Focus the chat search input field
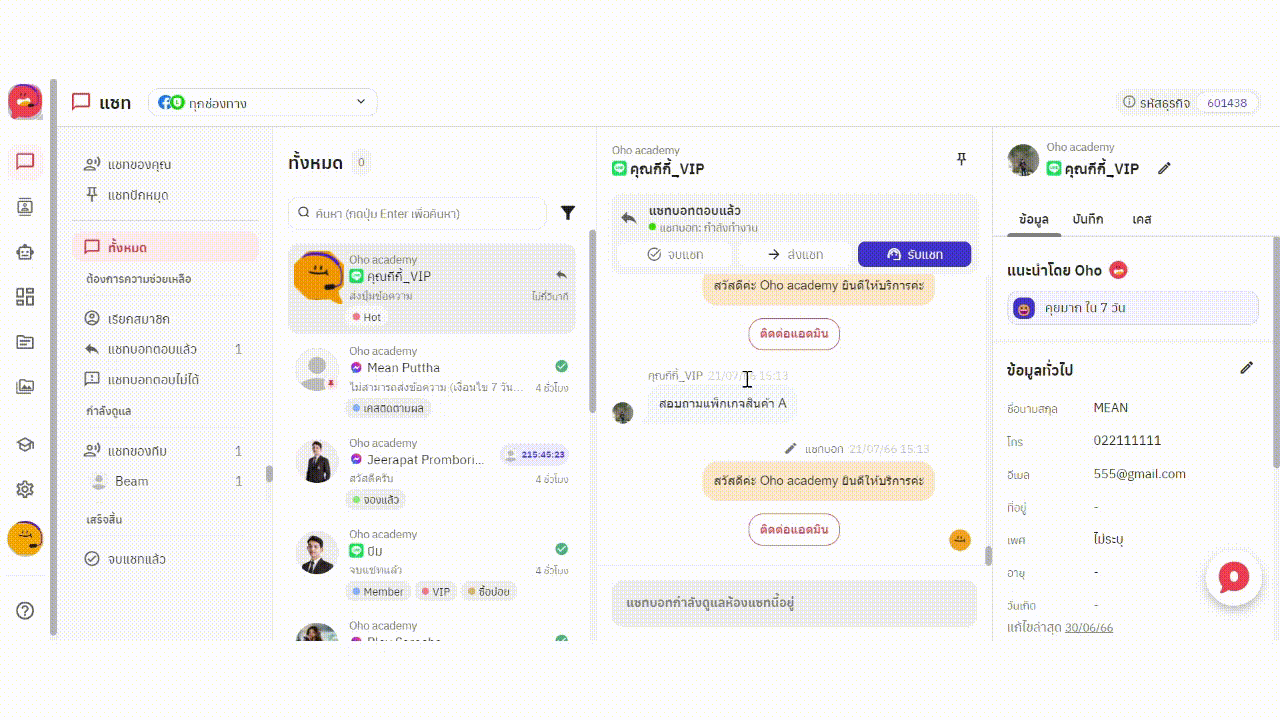Screen dimensions: 1280x720 (x=418, y=213)
